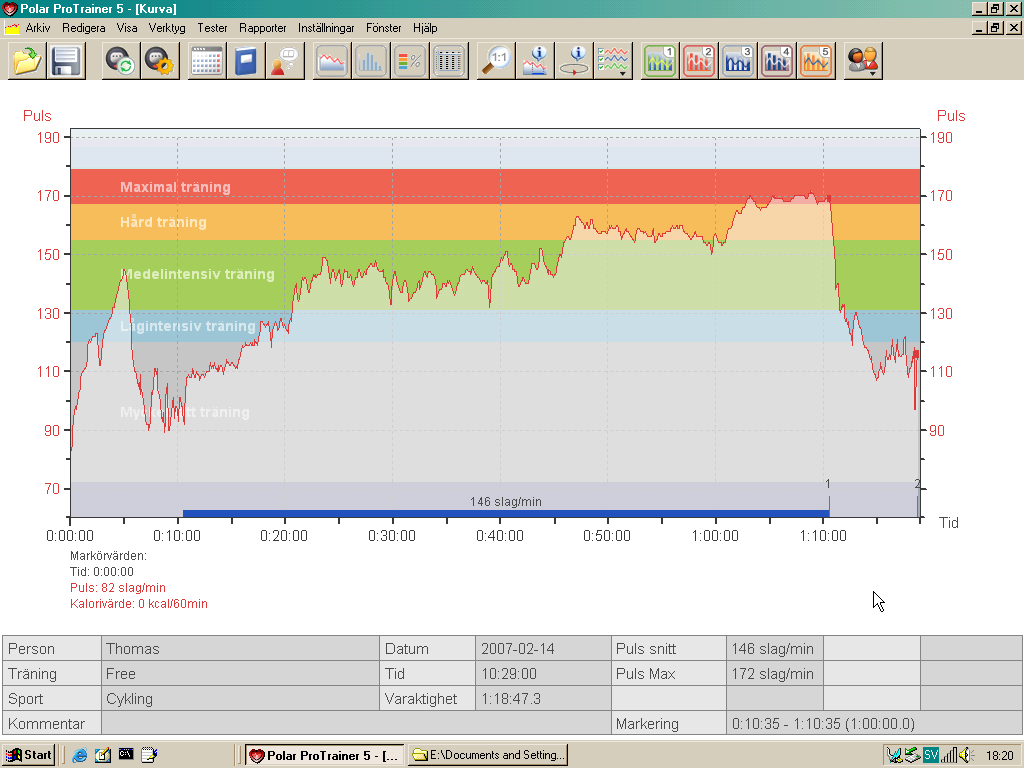This screenshot has height=768, width=1024.
Task: Click the Datum value 2007-02-14
Action: tap(543, 648)
